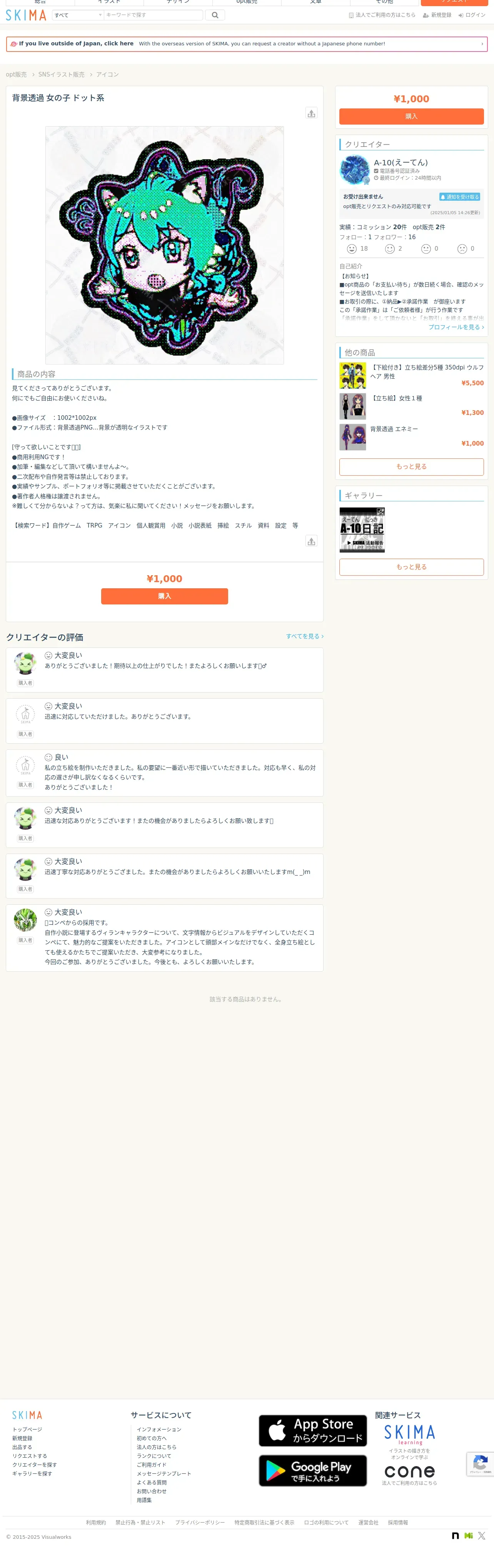Click App Store download badge

coord(313,1431)
